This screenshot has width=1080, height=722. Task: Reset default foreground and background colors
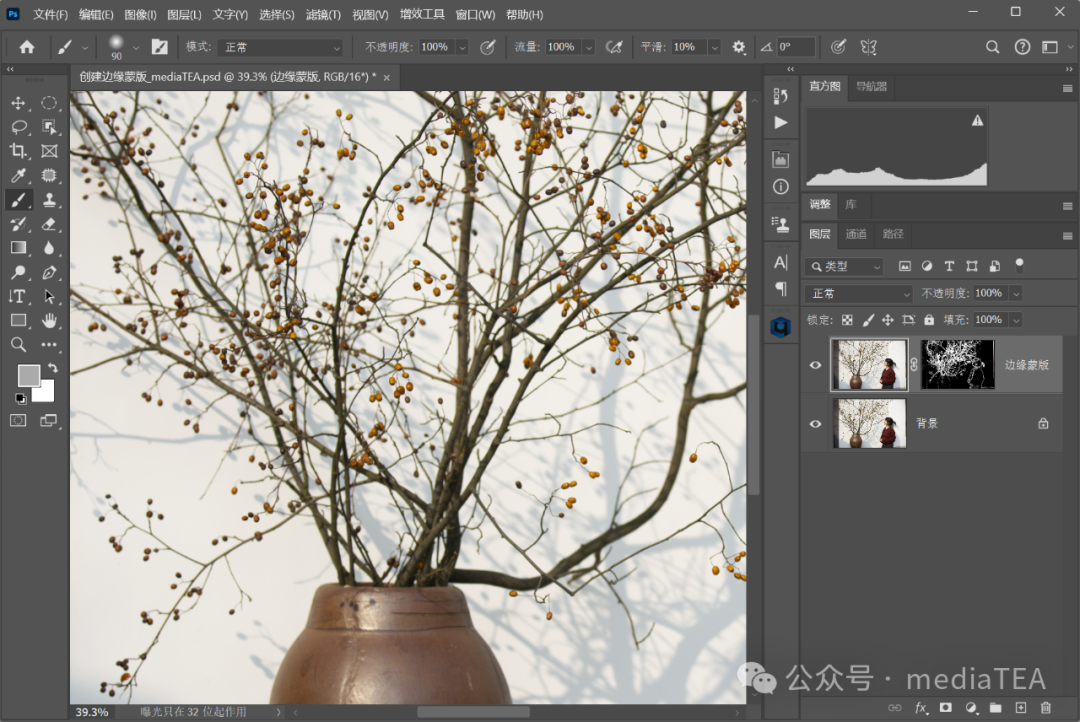21,398
